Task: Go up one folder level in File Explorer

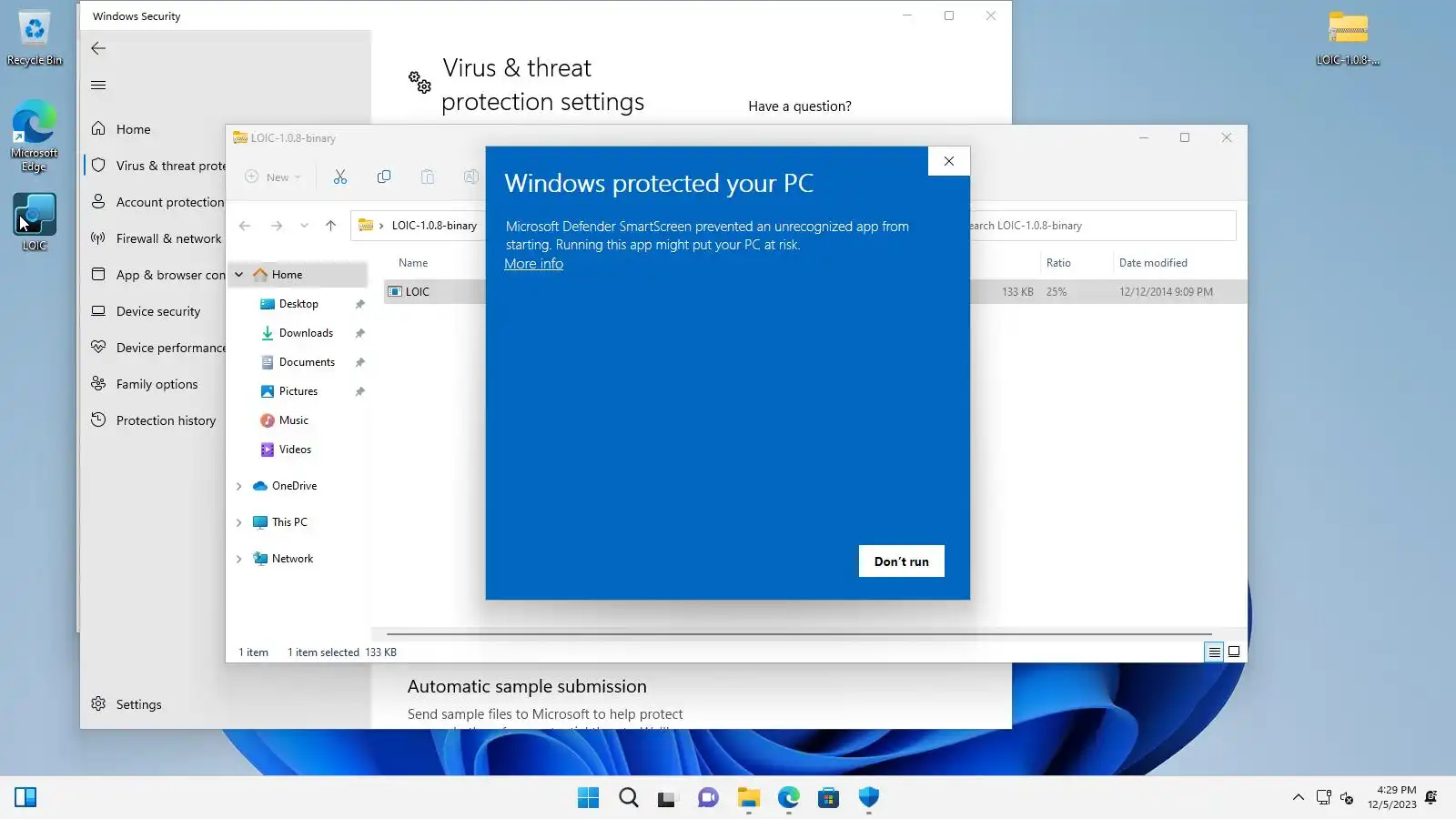Action: [330, 226]
